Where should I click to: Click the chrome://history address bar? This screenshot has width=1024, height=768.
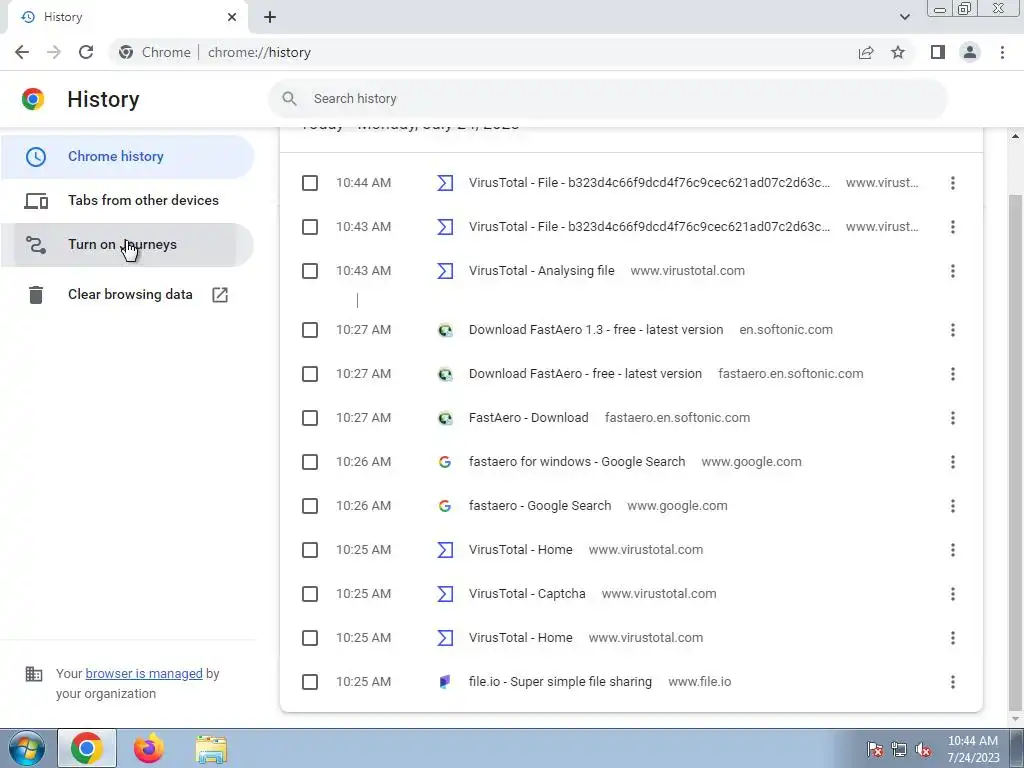click(x=259, y=52)
